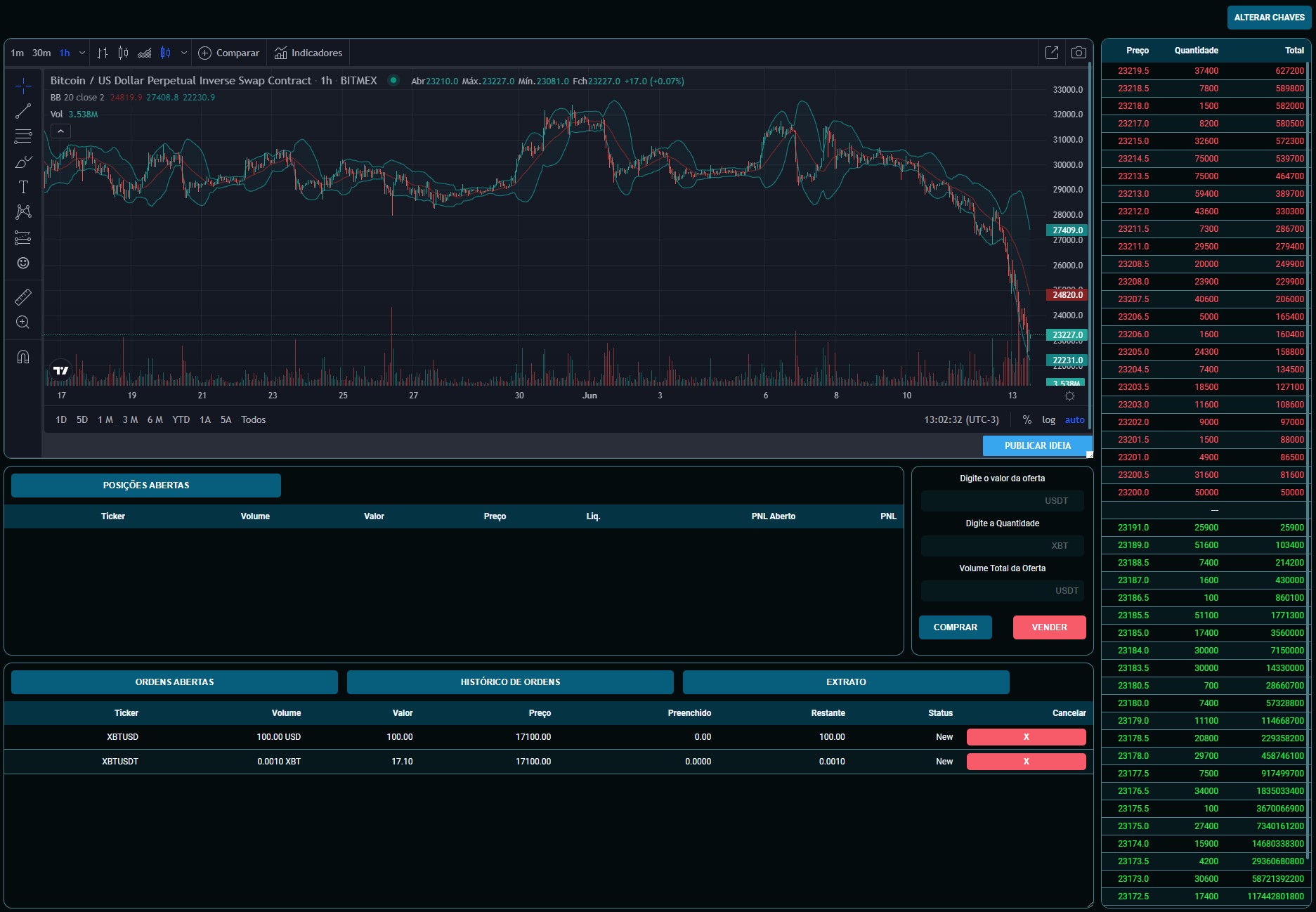Click the chart symbol title Bitcoin / US Dollar
This screenshot has height=912, width=1316.
point(181,81)
